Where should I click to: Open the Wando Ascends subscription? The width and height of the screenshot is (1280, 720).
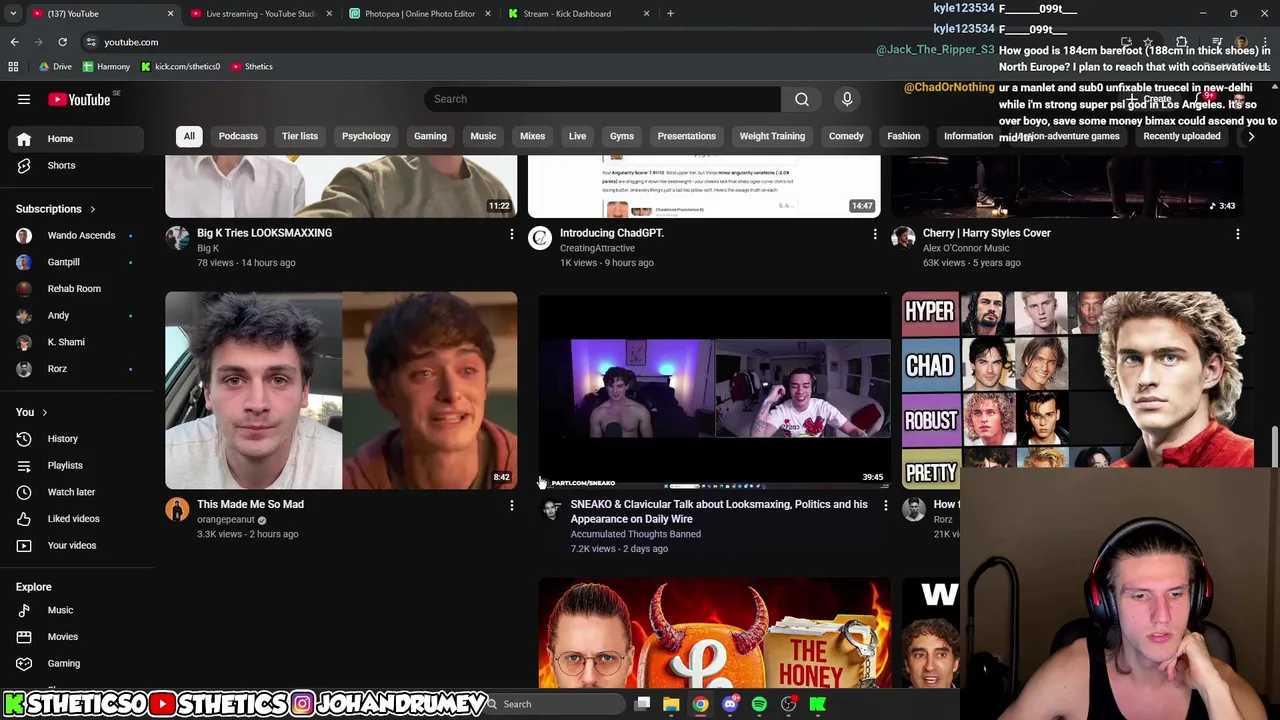[x=77, y=235]
